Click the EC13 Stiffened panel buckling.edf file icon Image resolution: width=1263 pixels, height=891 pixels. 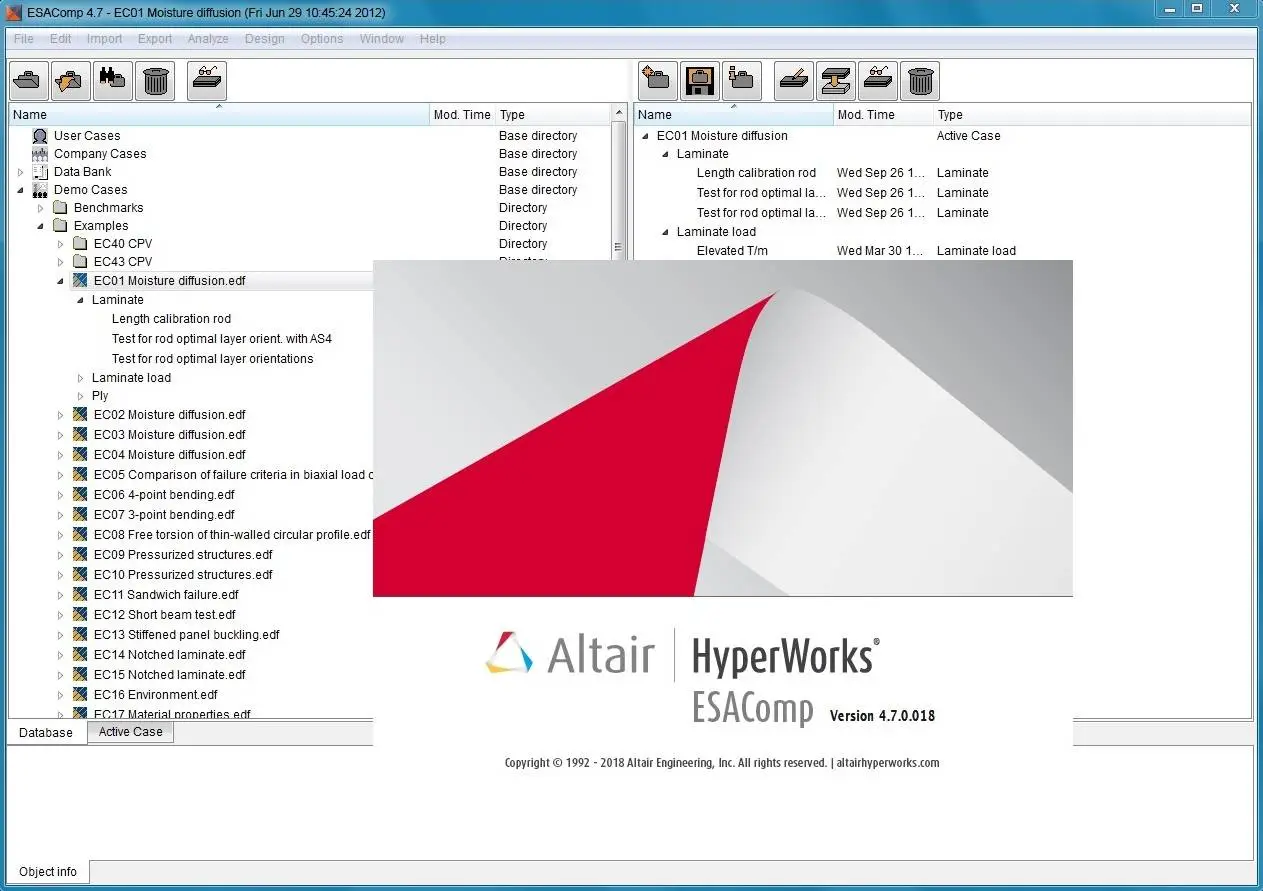click(x=80, y=635)
